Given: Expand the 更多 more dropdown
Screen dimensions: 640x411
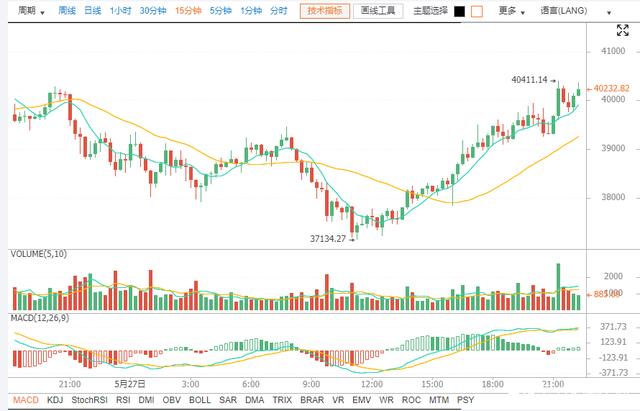Looking at the screenshot, I should pos(511,11).
